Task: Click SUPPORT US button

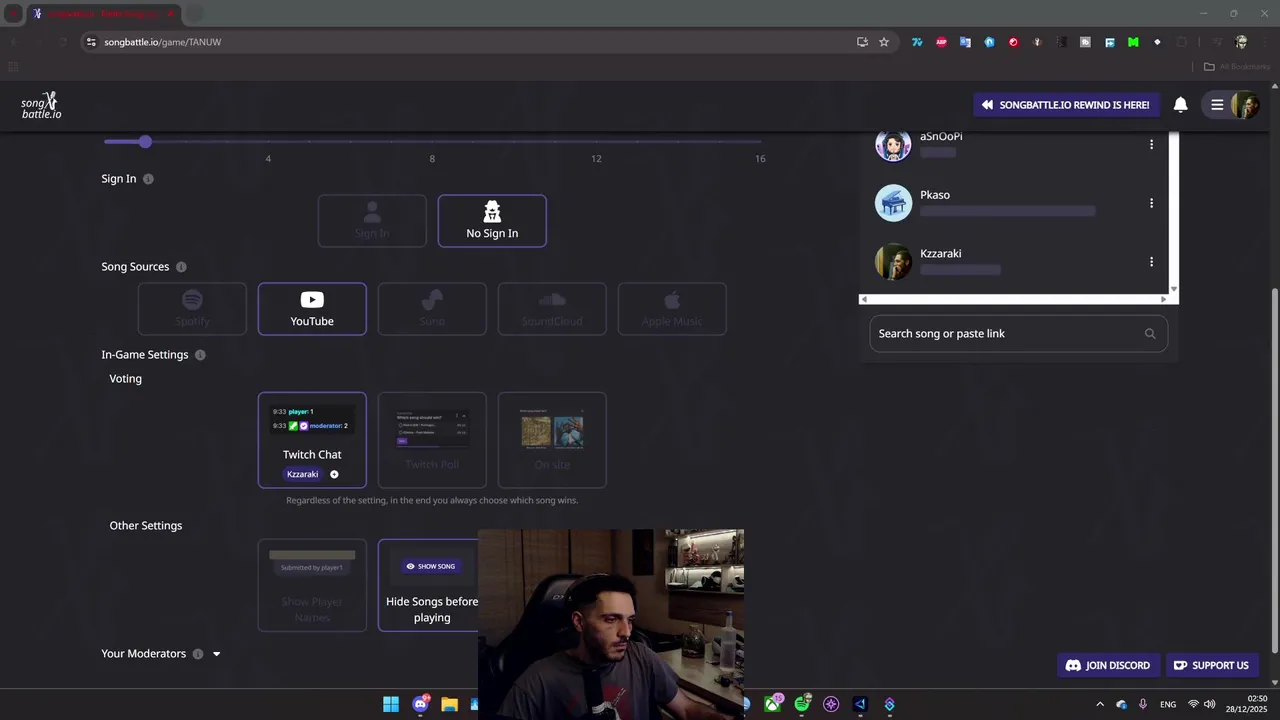Action: coord(1211,665)
